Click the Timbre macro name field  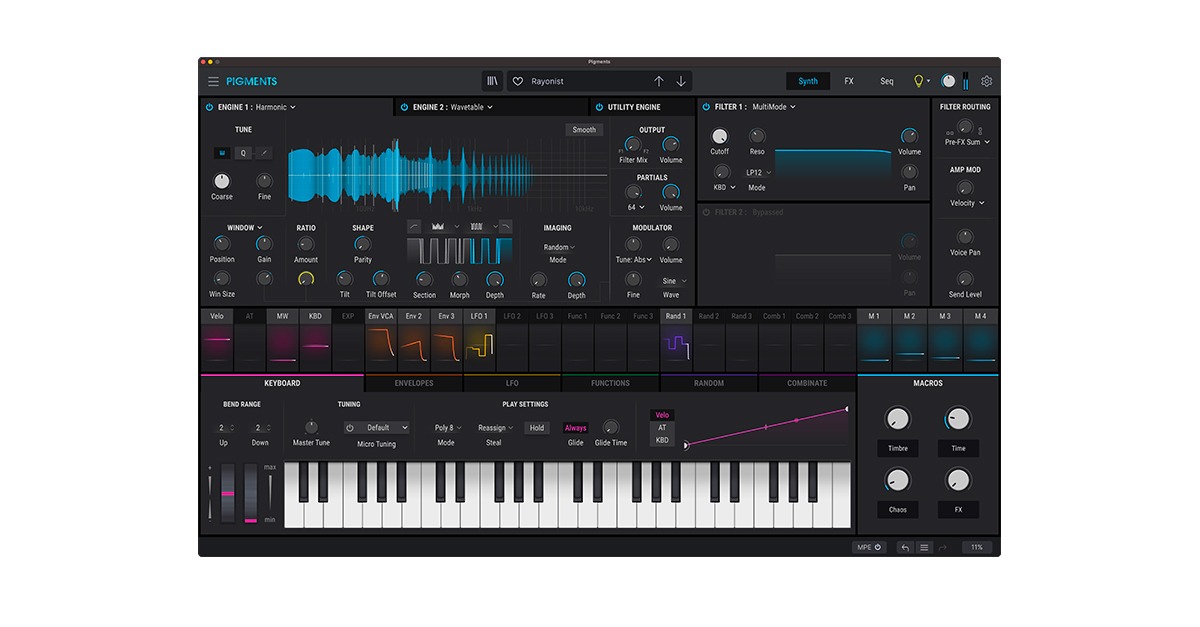tap(898, 448)
